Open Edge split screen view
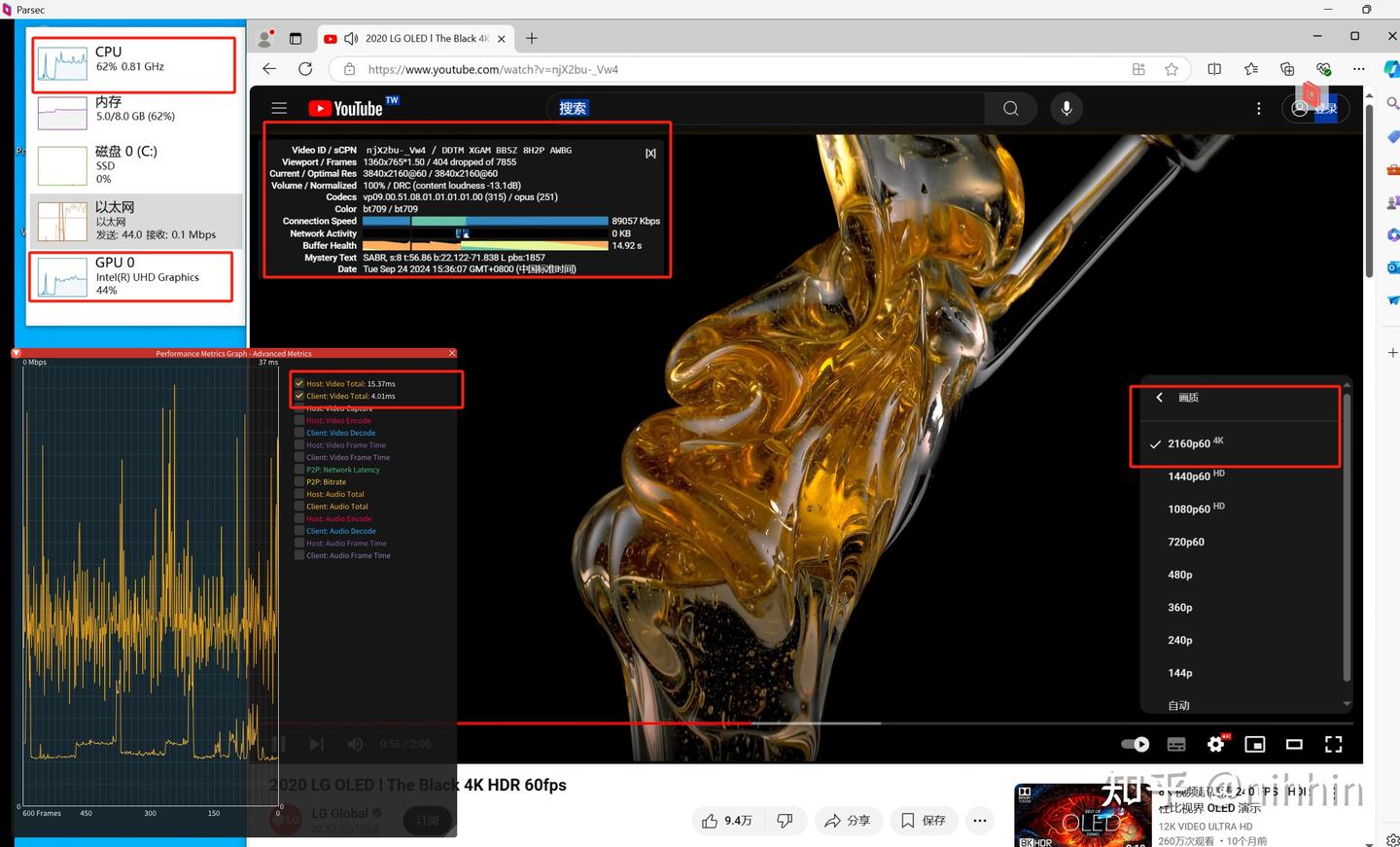The width and height of the screenshot is (1400, 847). coord(1214,69)
